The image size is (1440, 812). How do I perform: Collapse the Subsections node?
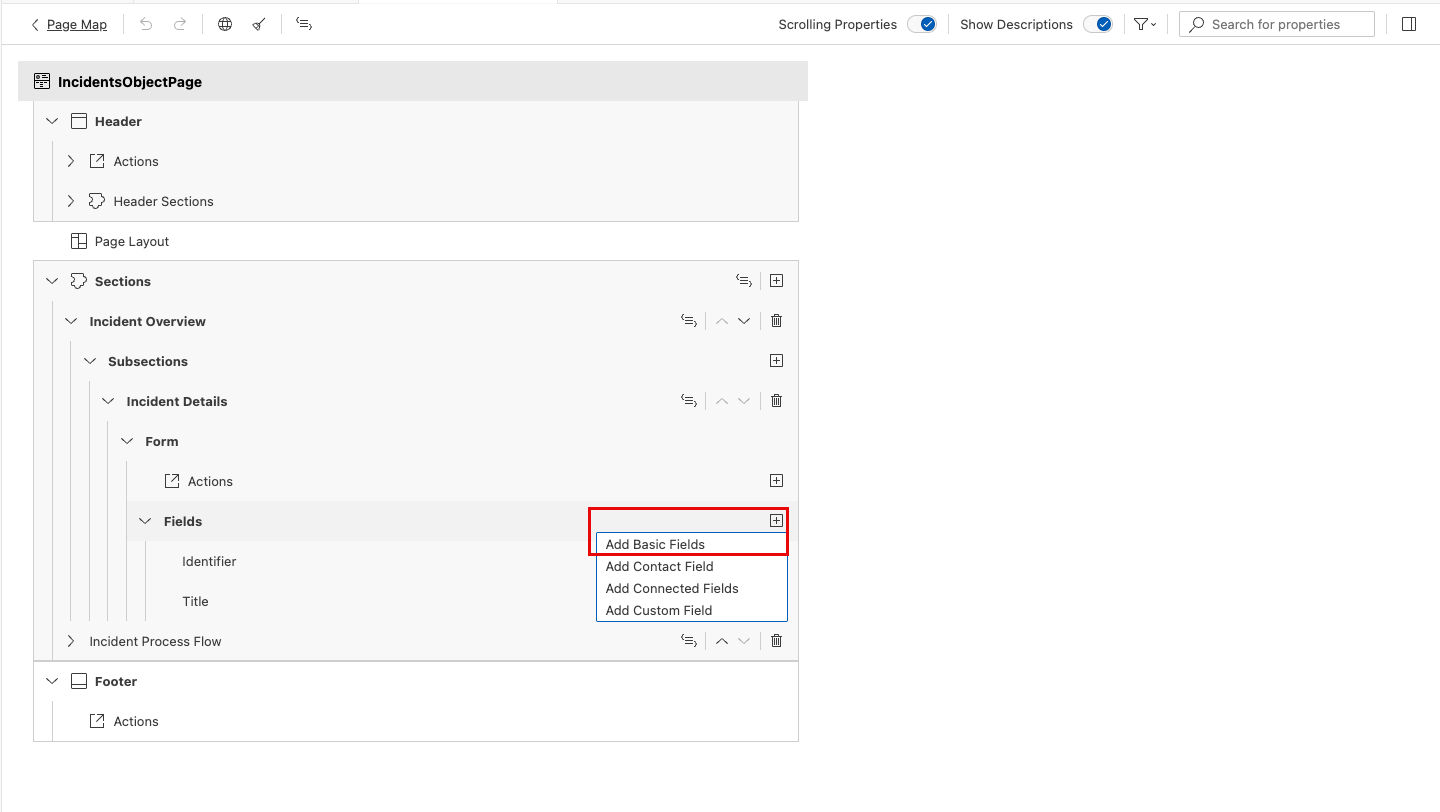coord(89,361)
